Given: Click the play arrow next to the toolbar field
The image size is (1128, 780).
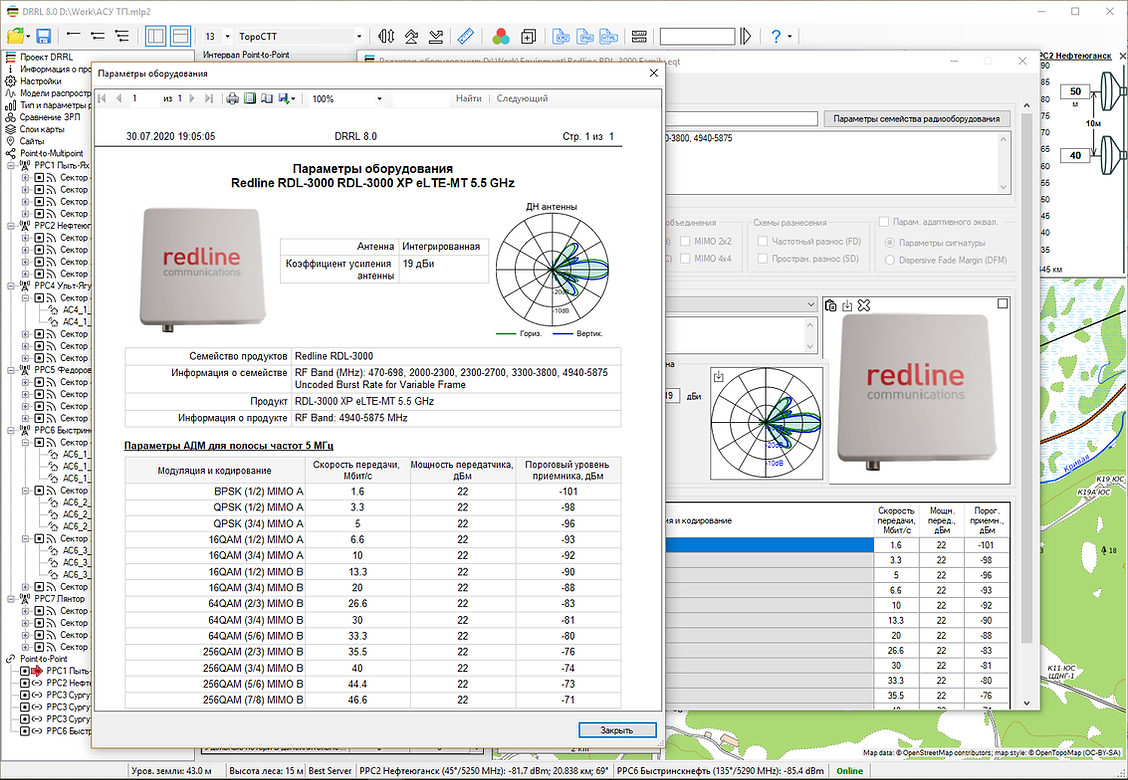Looking at the screenshot, I should pyautogui.click(x=745, y=36).
